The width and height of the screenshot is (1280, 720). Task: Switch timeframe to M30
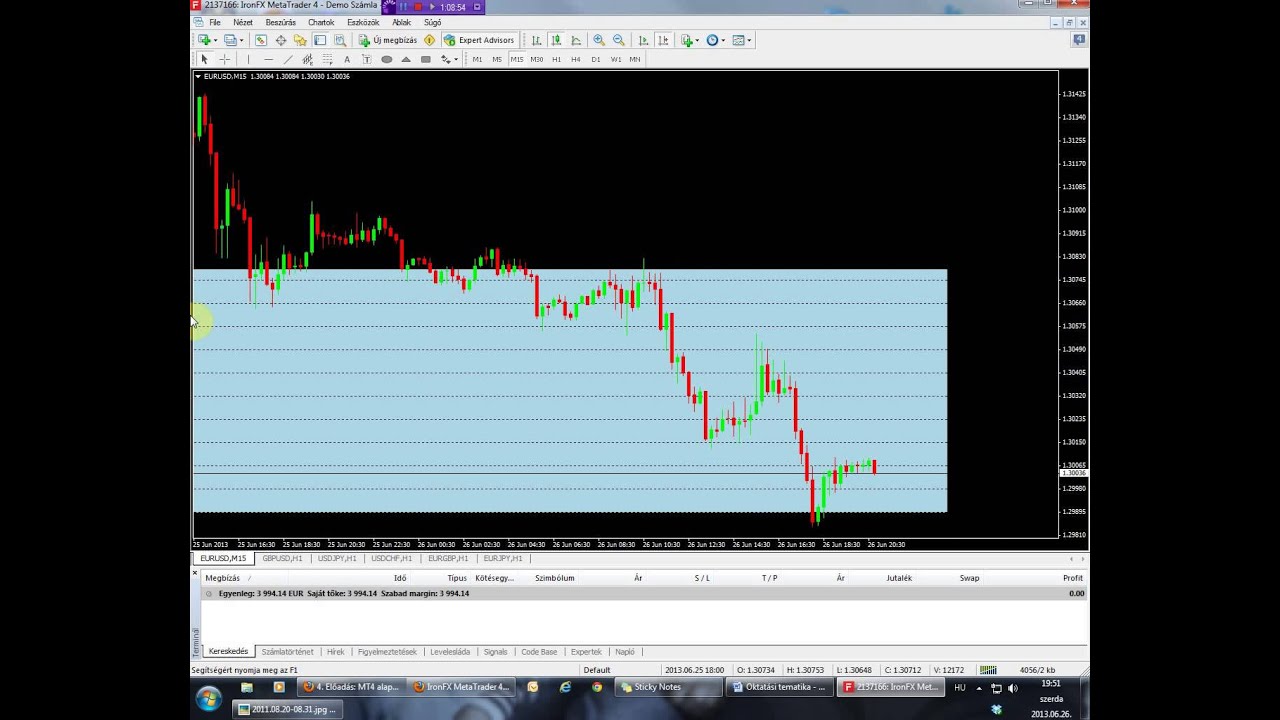[x=537, y=59]
